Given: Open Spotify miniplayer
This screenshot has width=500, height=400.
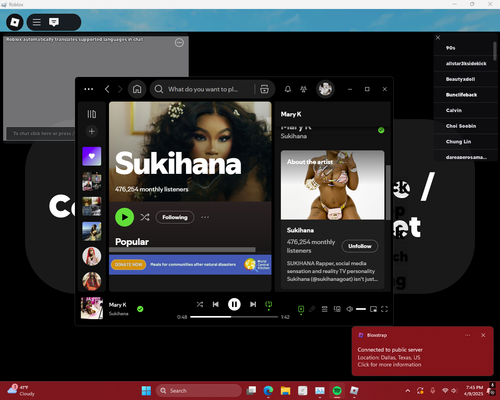Looking at the screenshot, I should coord(373,309).
